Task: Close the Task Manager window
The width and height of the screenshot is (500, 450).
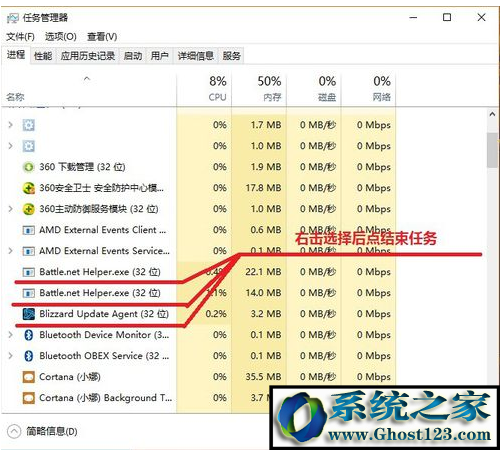Action: (481, 17)
